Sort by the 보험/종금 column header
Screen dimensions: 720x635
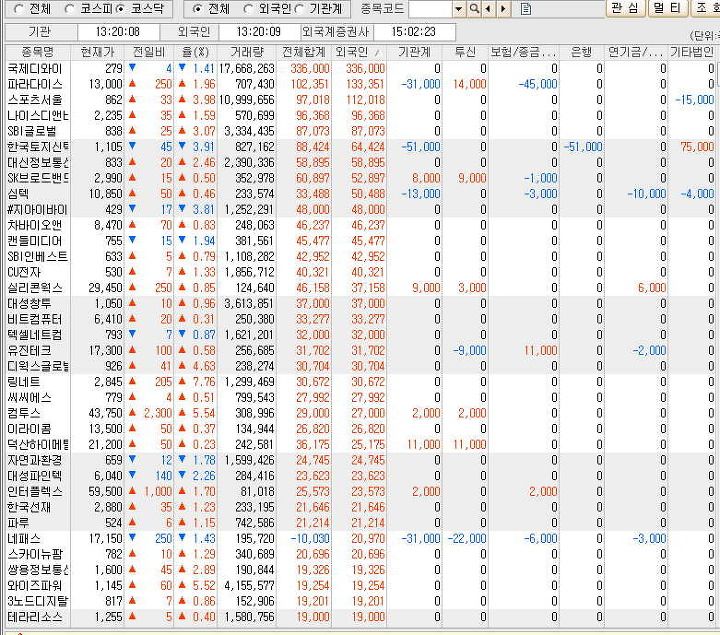523,52
